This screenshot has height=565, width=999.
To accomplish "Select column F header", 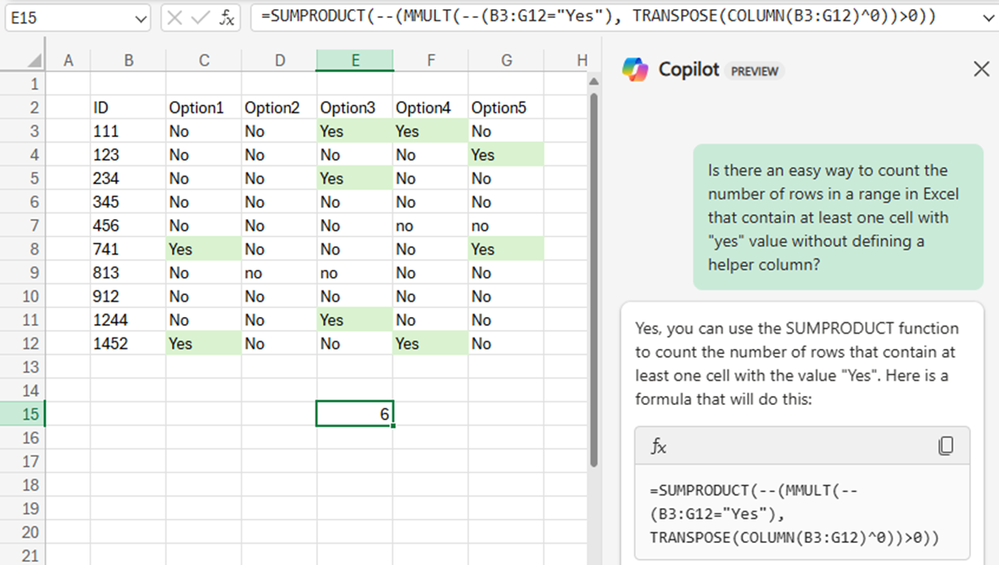I will 431,61.
